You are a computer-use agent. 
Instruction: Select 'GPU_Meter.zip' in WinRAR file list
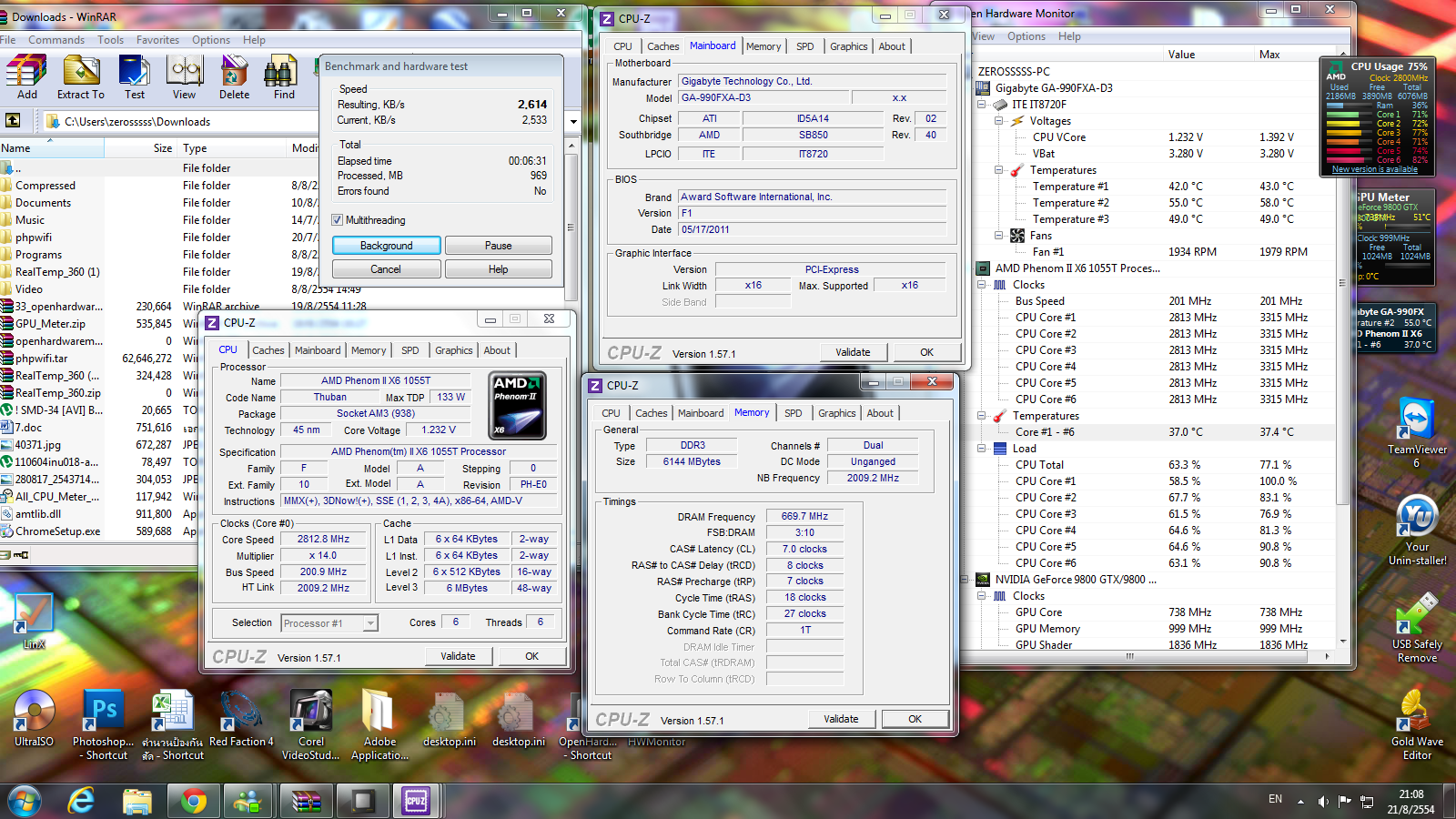[x=50, y=324]
